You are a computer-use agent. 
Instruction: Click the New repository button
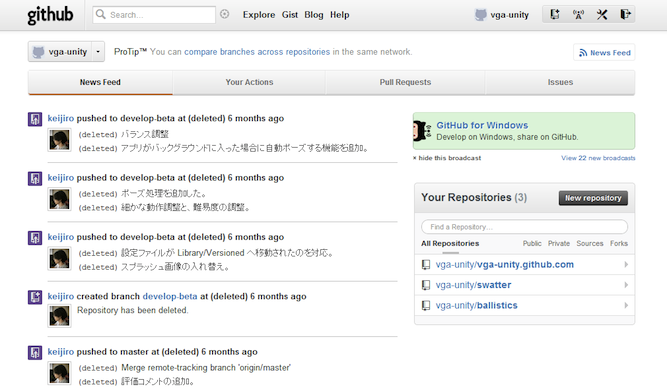click(593, 198)
